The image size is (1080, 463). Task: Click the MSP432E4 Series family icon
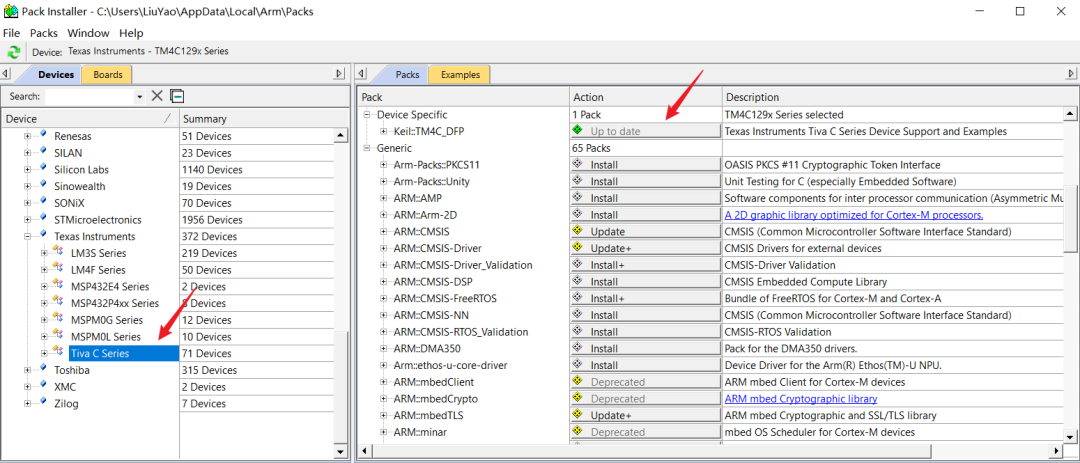pos(59,286)
